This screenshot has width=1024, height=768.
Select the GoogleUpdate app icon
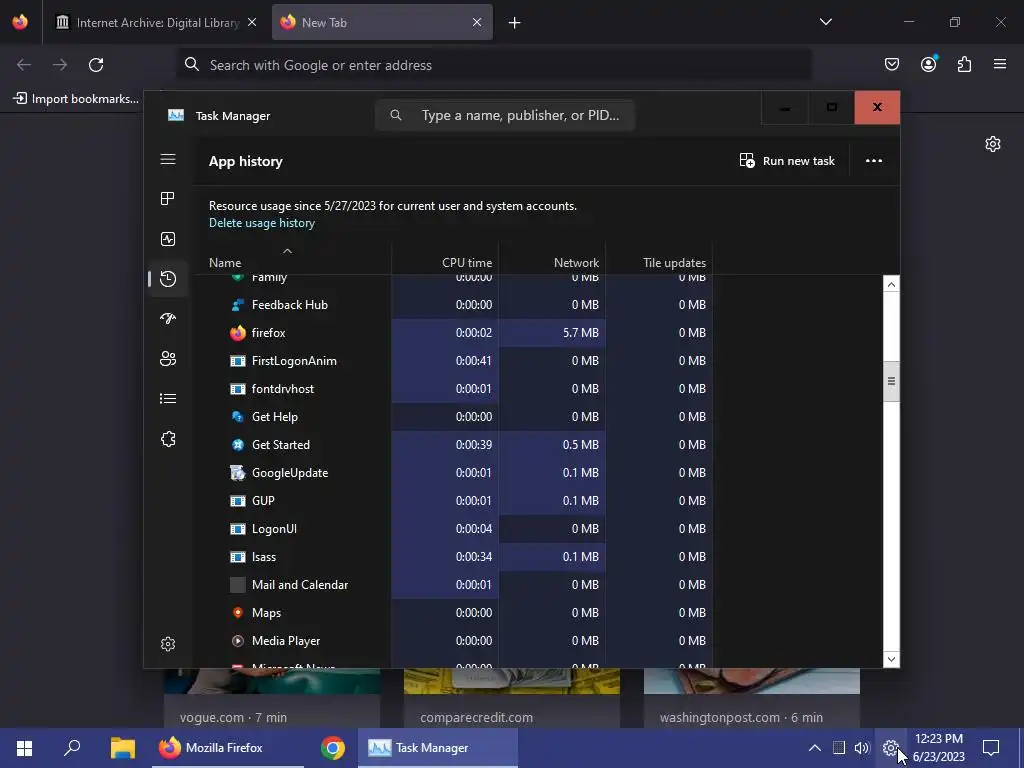pos(238,473)
